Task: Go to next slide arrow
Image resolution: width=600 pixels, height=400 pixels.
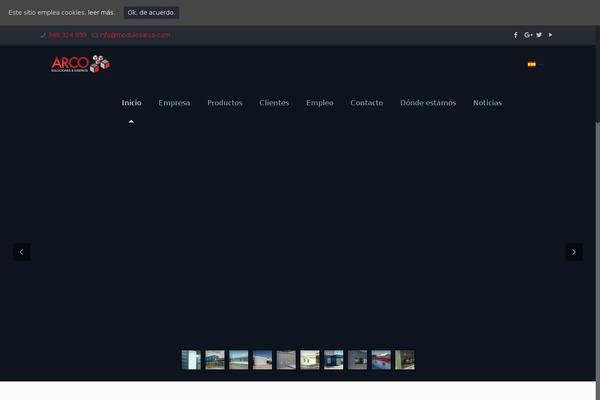Action: (x=574, y=252)
